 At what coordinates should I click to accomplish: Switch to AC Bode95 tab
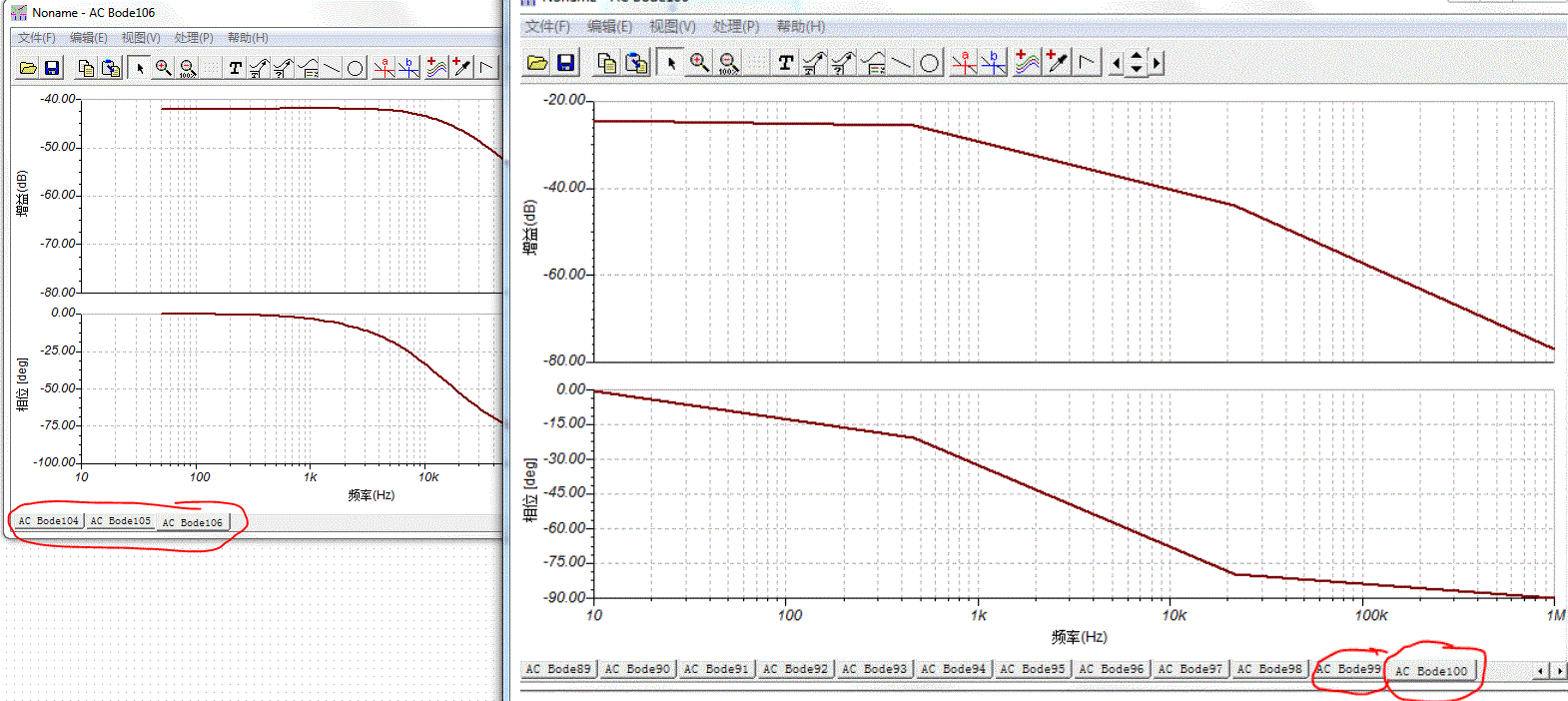pos(1033,669)
